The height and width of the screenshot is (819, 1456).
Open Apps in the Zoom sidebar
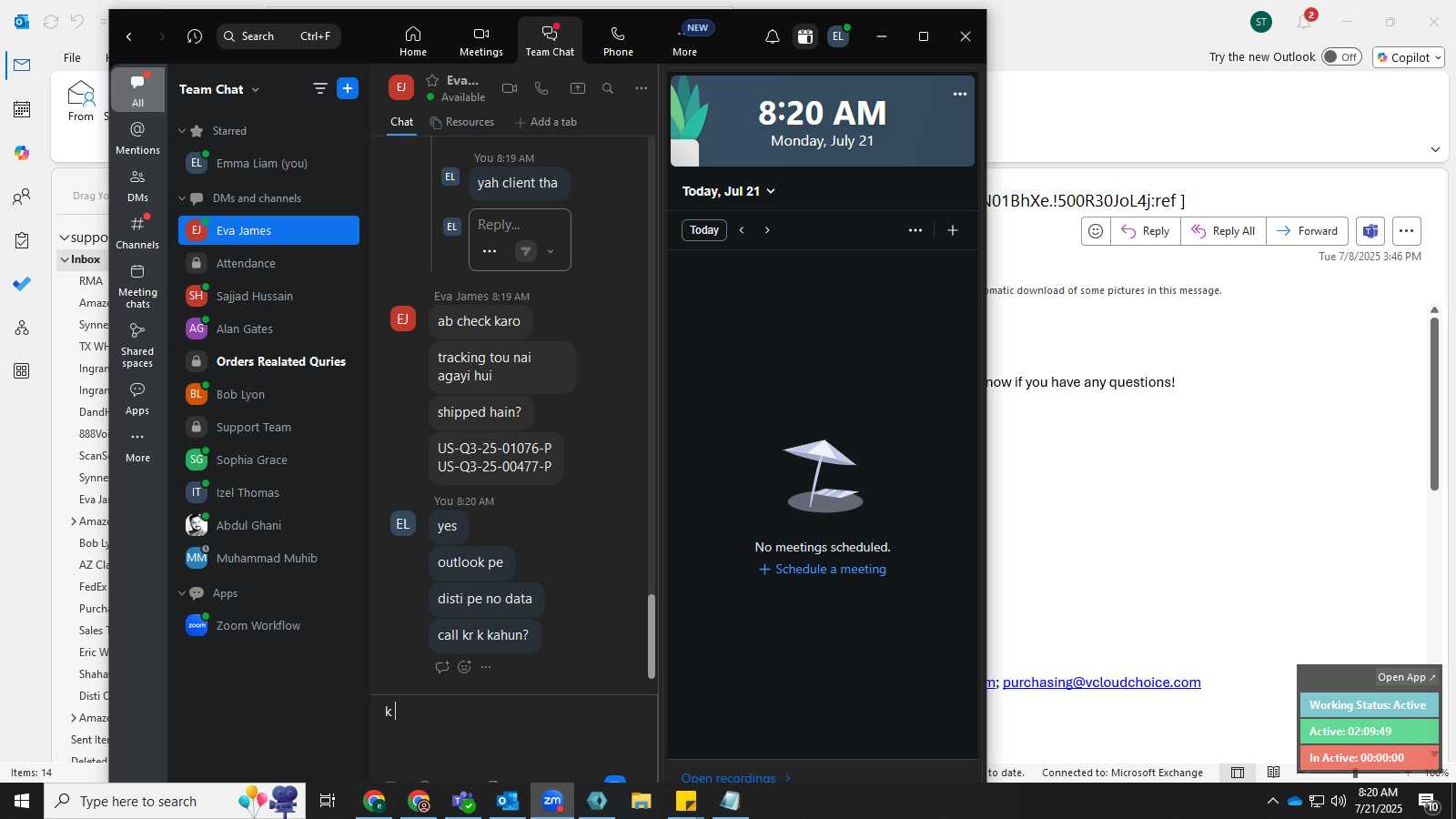138,399
